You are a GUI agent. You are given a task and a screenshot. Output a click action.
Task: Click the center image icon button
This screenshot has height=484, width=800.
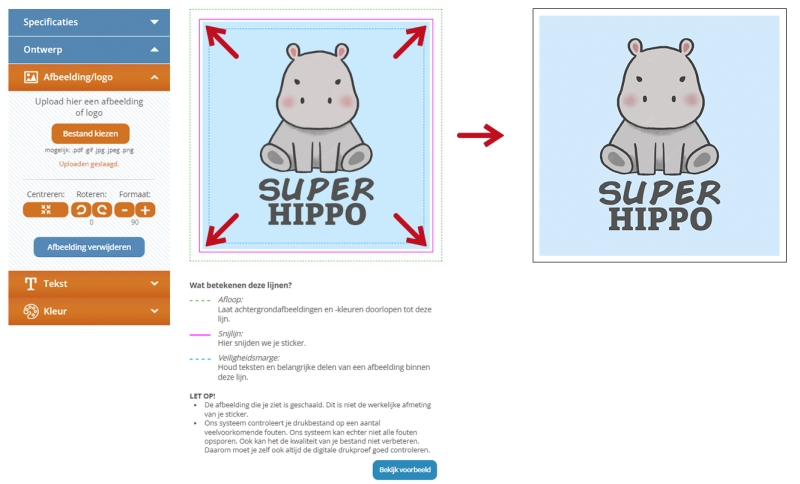45,210
